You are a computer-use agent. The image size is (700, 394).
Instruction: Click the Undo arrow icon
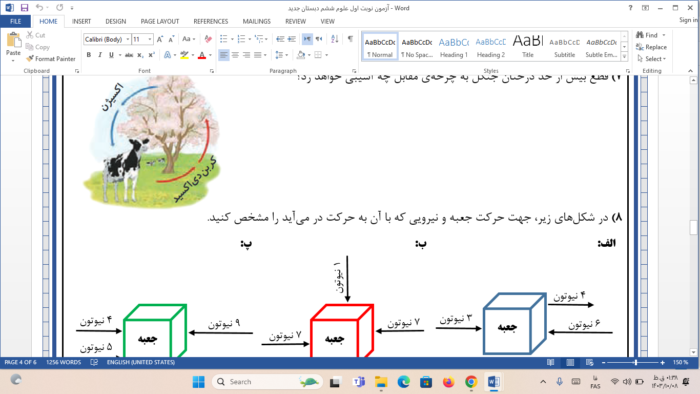click(39, 8)
